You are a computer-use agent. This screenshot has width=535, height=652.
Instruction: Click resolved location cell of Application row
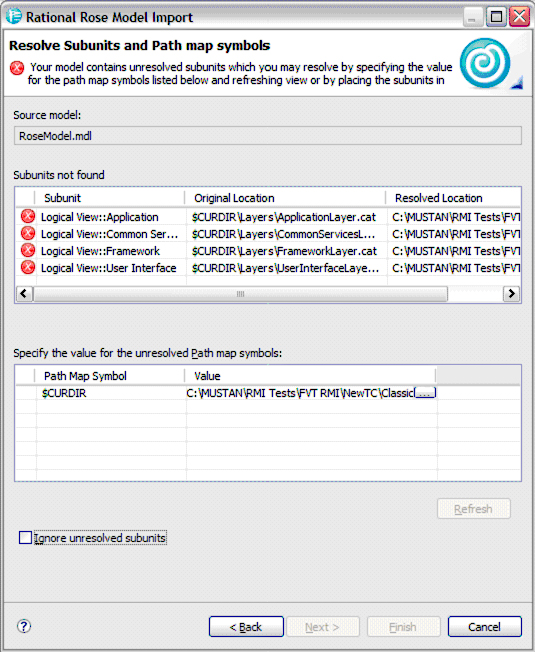(454, 217)
